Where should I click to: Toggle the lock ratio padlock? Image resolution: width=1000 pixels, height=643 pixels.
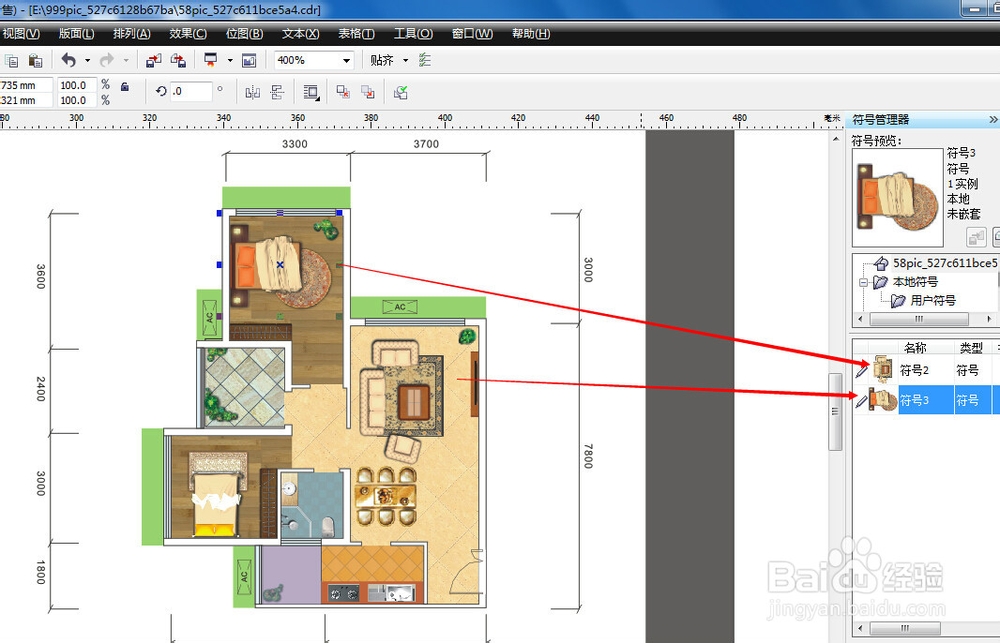coord(125,86)
